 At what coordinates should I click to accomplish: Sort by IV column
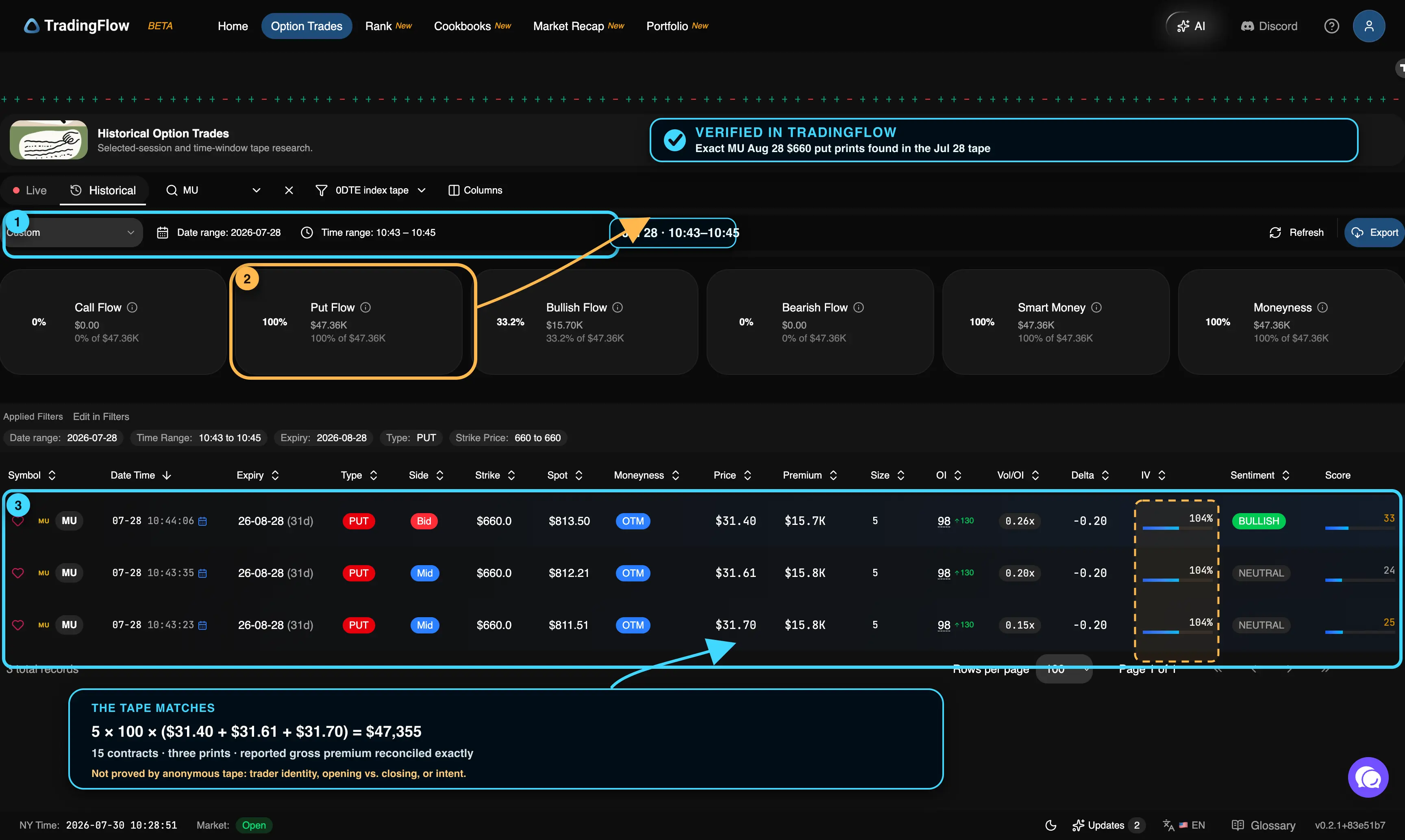[x=1153, y=475]
